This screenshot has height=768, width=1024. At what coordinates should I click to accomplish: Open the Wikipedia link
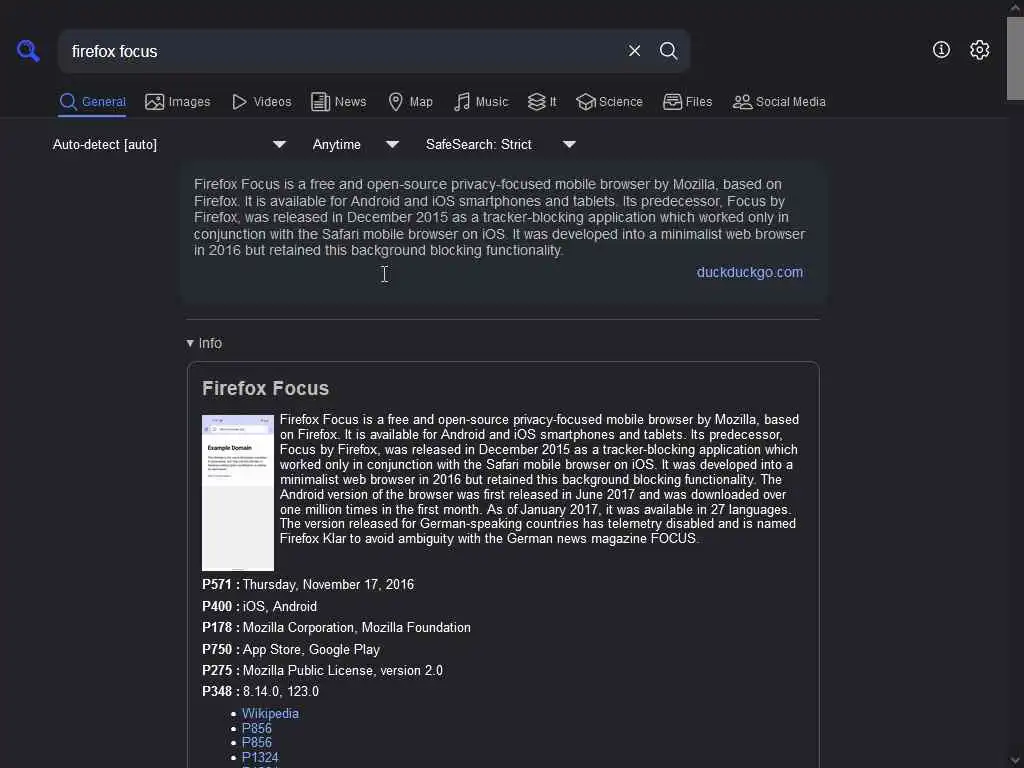270,714
